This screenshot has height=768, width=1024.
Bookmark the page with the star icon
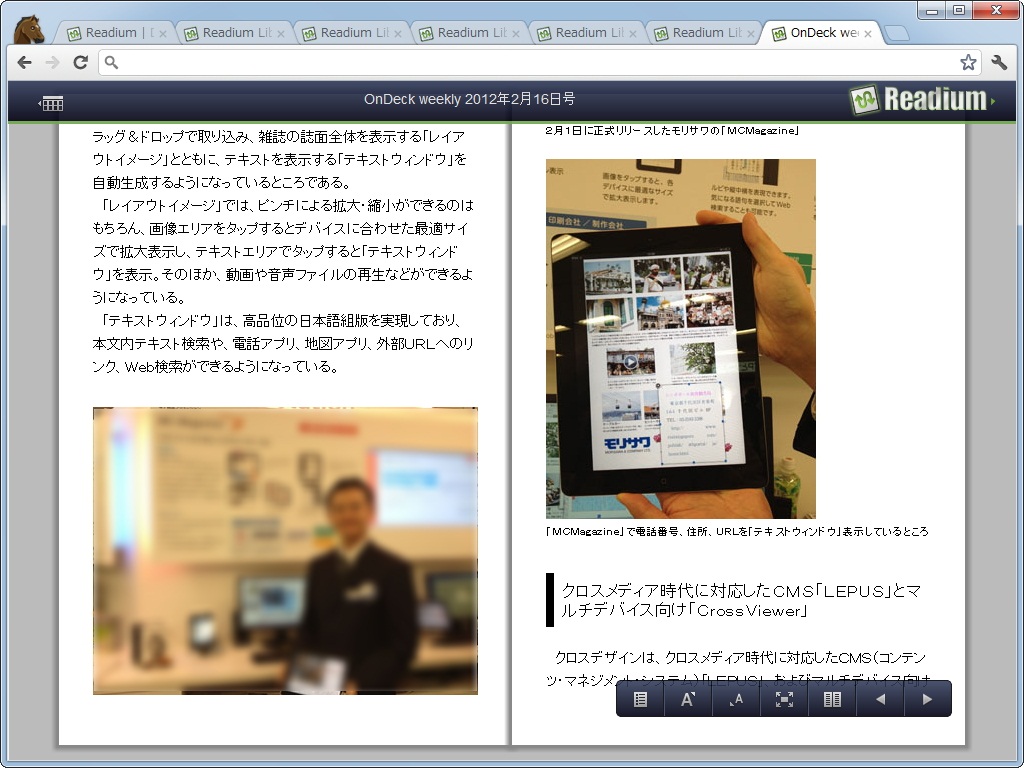point(968,61)
